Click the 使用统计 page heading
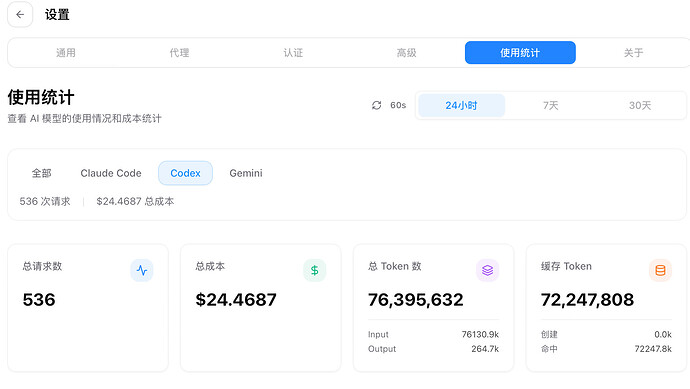 pyautogui.click(x=41, y=97)
